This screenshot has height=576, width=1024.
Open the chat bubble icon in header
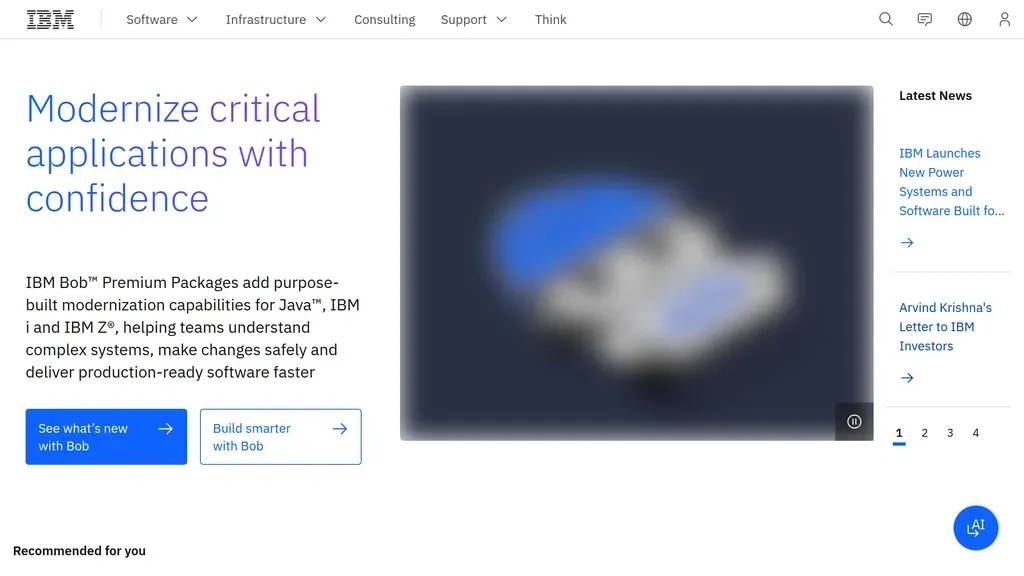click(x=925, y=19)
